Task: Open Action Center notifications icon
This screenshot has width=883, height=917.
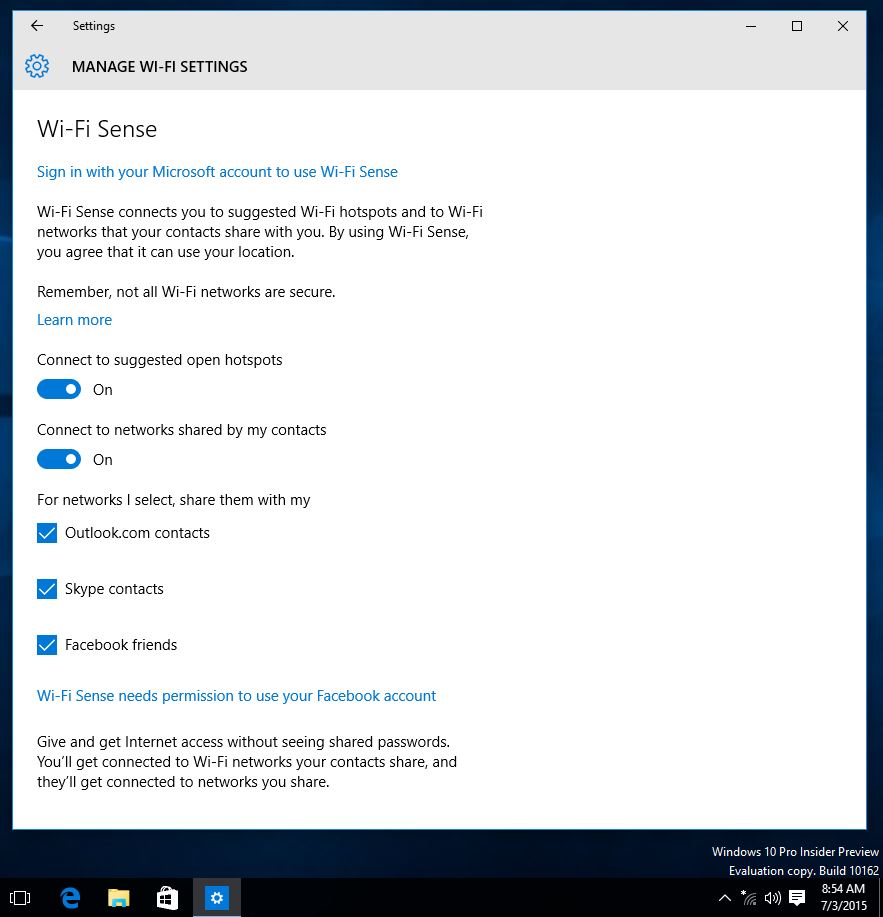Action: point(797,898)
